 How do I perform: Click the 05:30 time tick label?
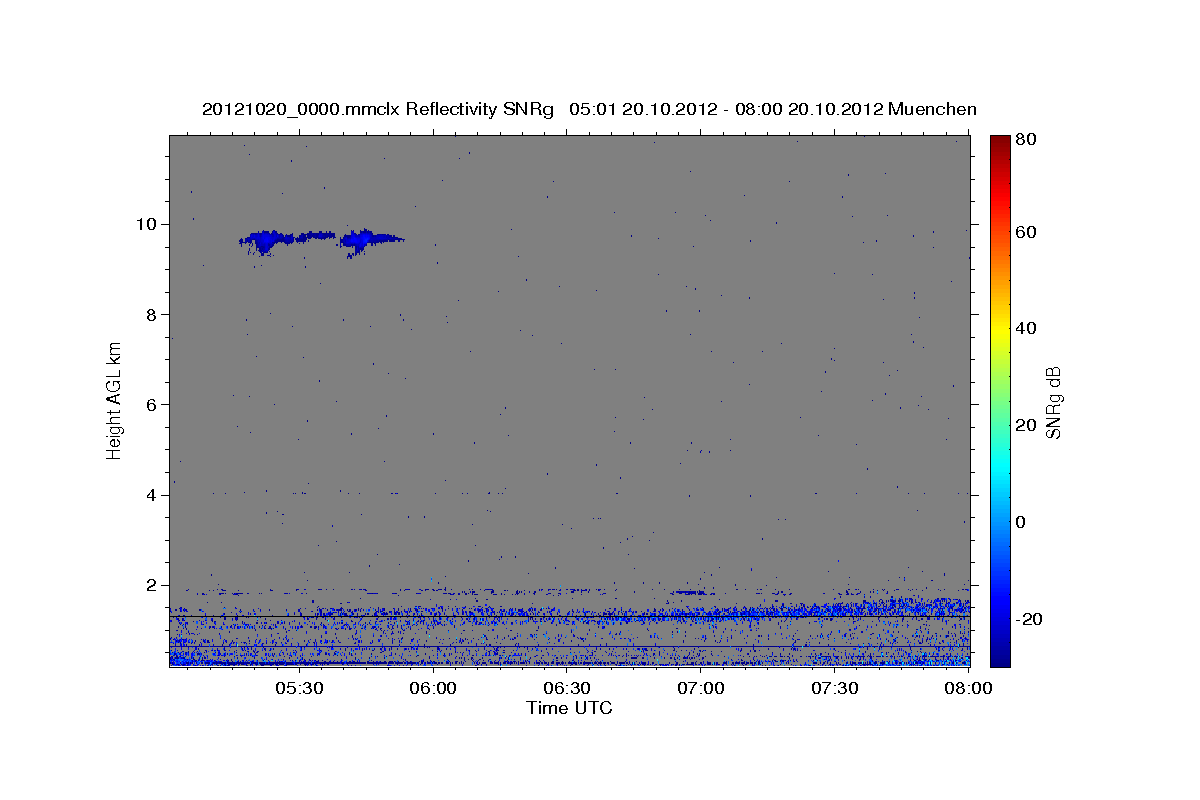tap(299, 688)
